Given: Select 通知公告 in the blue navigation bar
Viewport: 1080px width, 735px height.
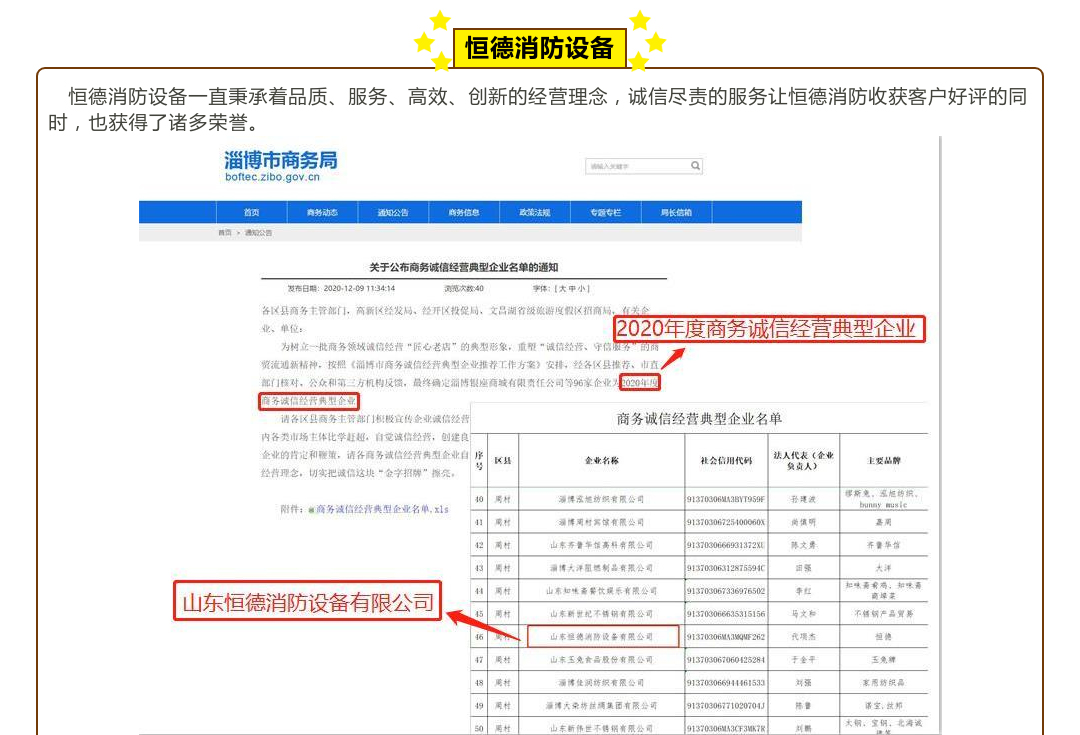Looking at the screenshot, I should pos(392,213).
